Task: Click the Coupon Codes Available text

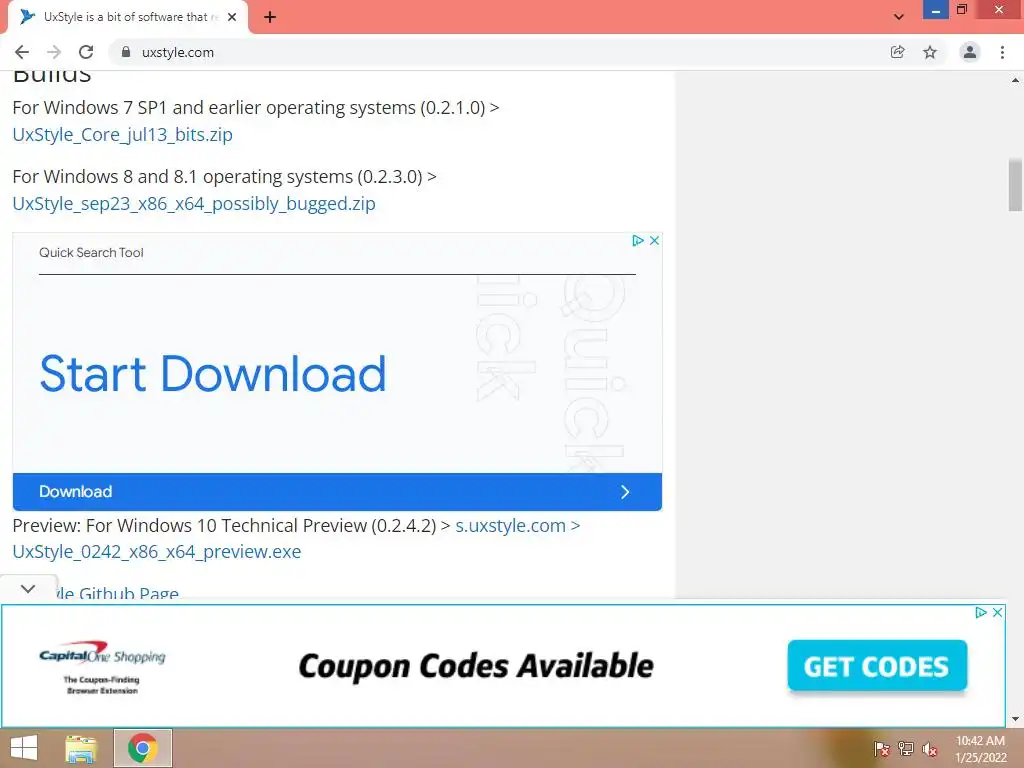Action: 476,666
